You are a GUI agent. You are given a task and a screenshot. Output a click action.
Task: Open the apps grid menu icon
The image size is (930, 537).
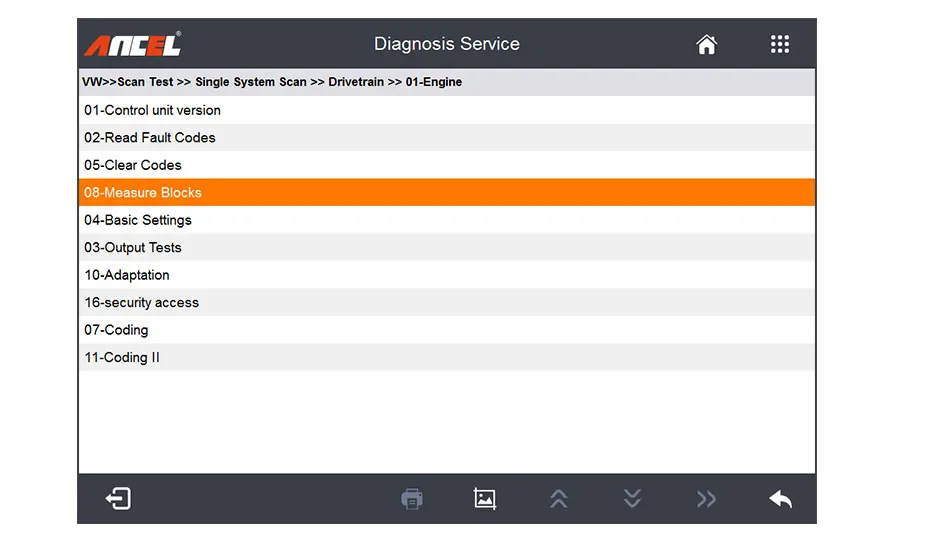pyautogui.click(x=780, y=44)
